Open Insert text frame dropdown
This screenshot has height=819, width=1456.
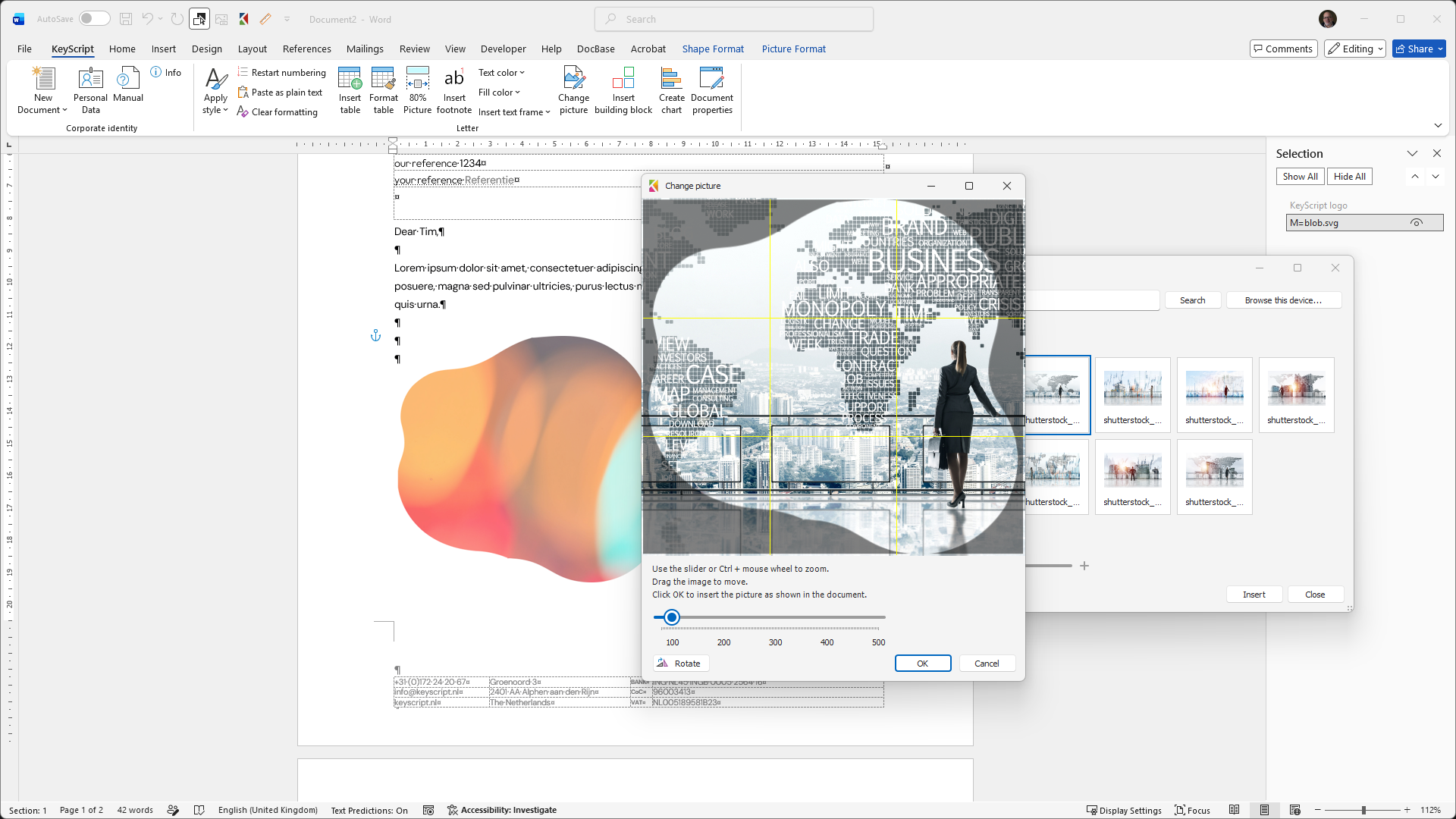coord(514,111)
